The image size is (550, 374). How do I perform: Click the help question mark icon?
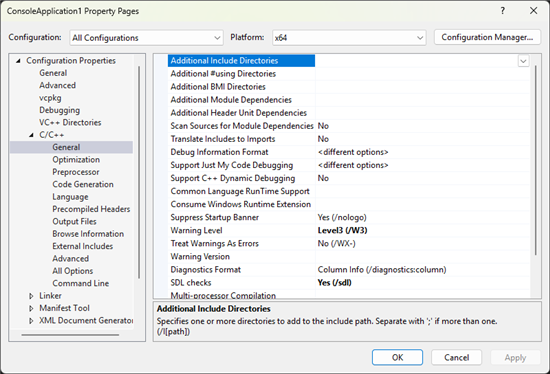[503, 11]
